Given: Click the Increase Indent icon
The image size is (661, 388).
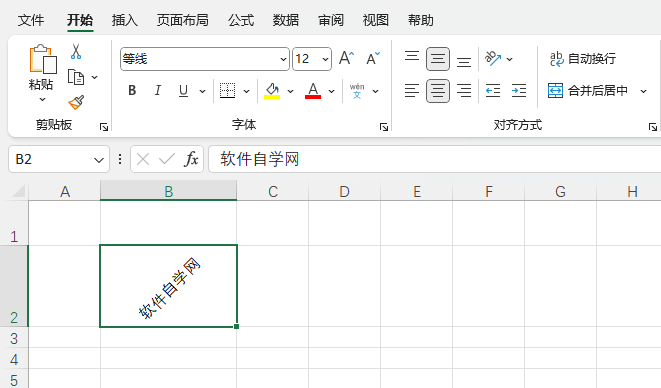Looking at the screenshot, I should tap(519, 91).
